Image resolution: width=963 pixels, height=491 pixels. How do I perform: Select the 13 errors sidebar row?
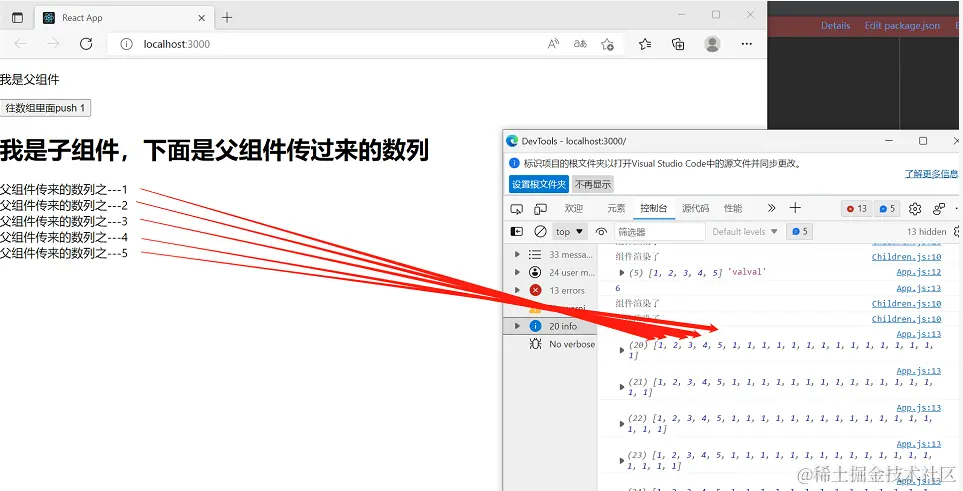click(550, 290)
